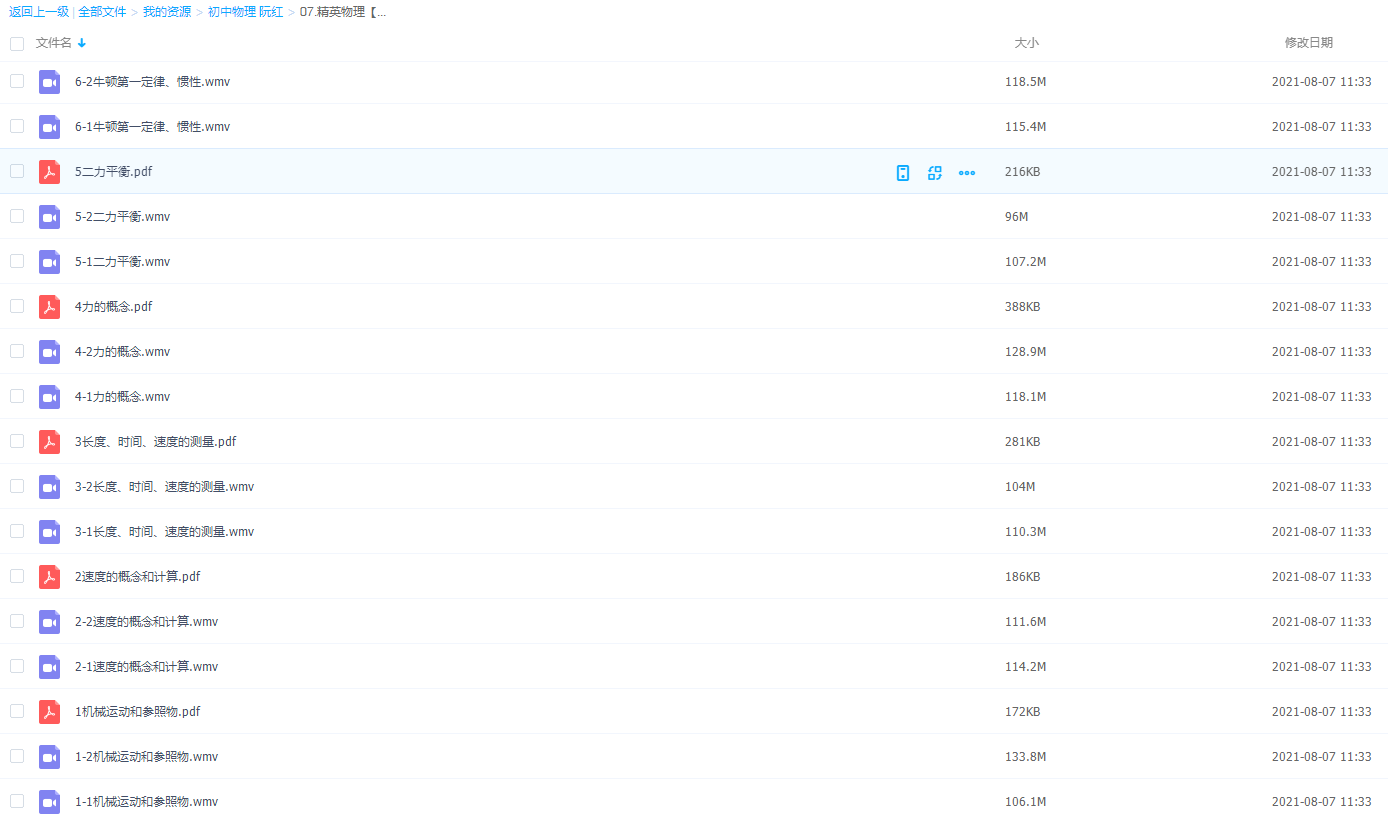Click the sort arrow next to 文件名
This screenshot has width=1388, height=819.
tap(82, 43)
